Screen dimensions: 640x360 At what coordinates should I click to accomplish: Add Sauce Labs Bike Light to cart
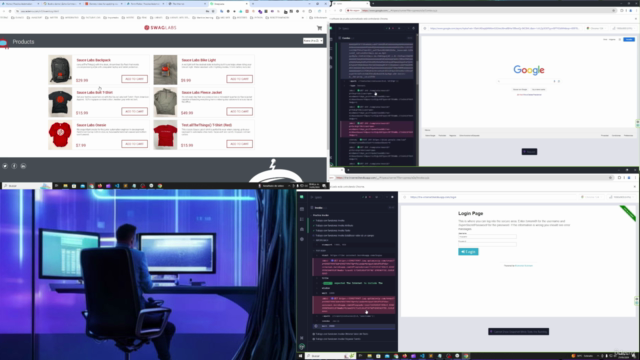coord(240,79)
